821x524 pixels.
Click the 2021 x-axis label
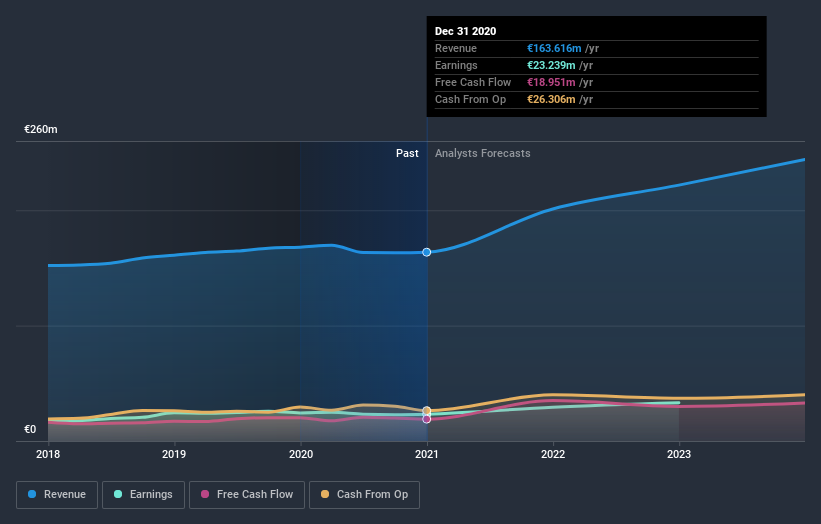(427, 454)
